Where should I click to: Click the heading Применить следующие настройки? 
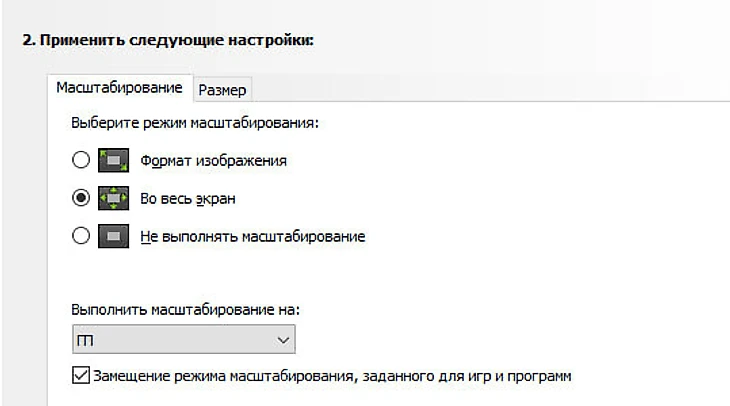[168, 41]
